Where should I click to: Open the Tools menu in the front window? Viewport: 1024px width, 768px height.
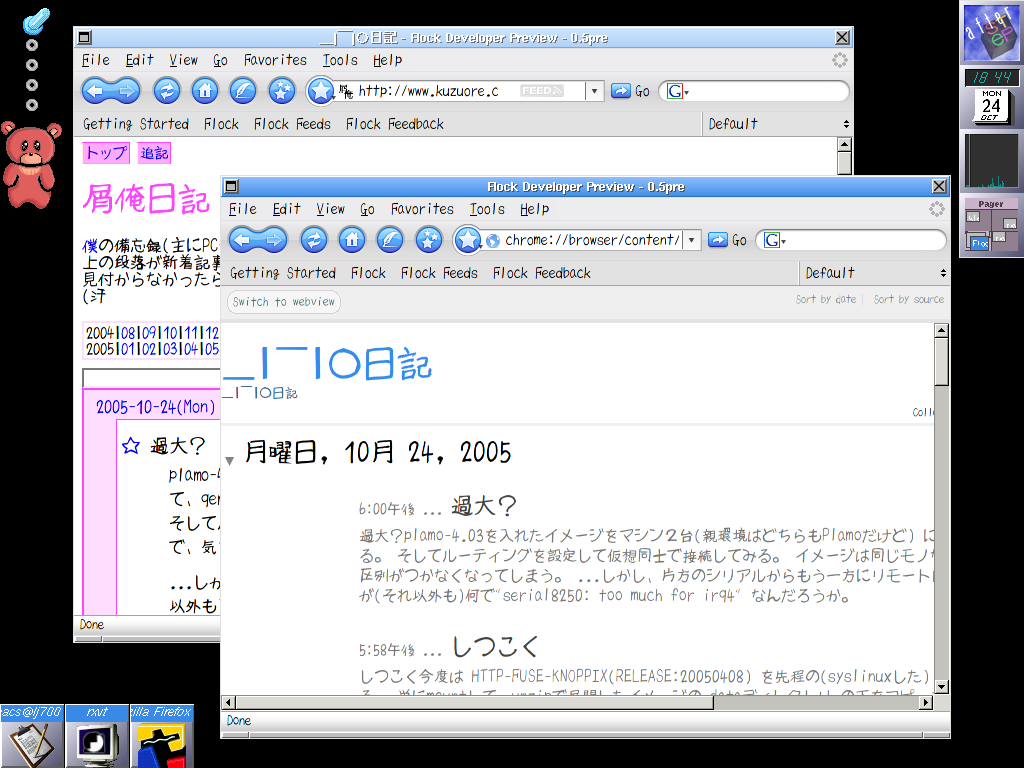click(487, 209)
